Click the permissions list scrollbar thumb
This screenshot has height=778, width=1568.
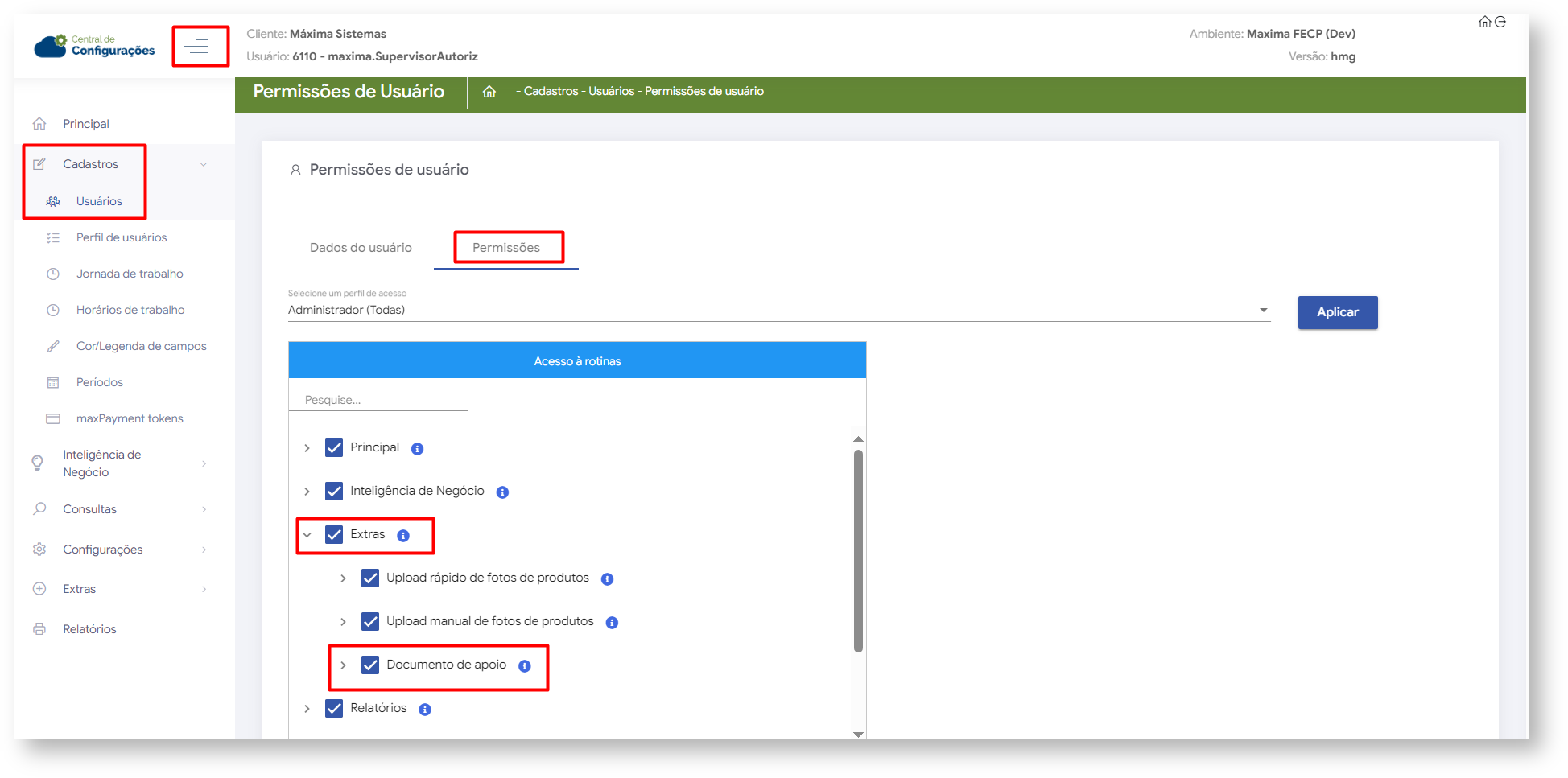tap(858, 551)
